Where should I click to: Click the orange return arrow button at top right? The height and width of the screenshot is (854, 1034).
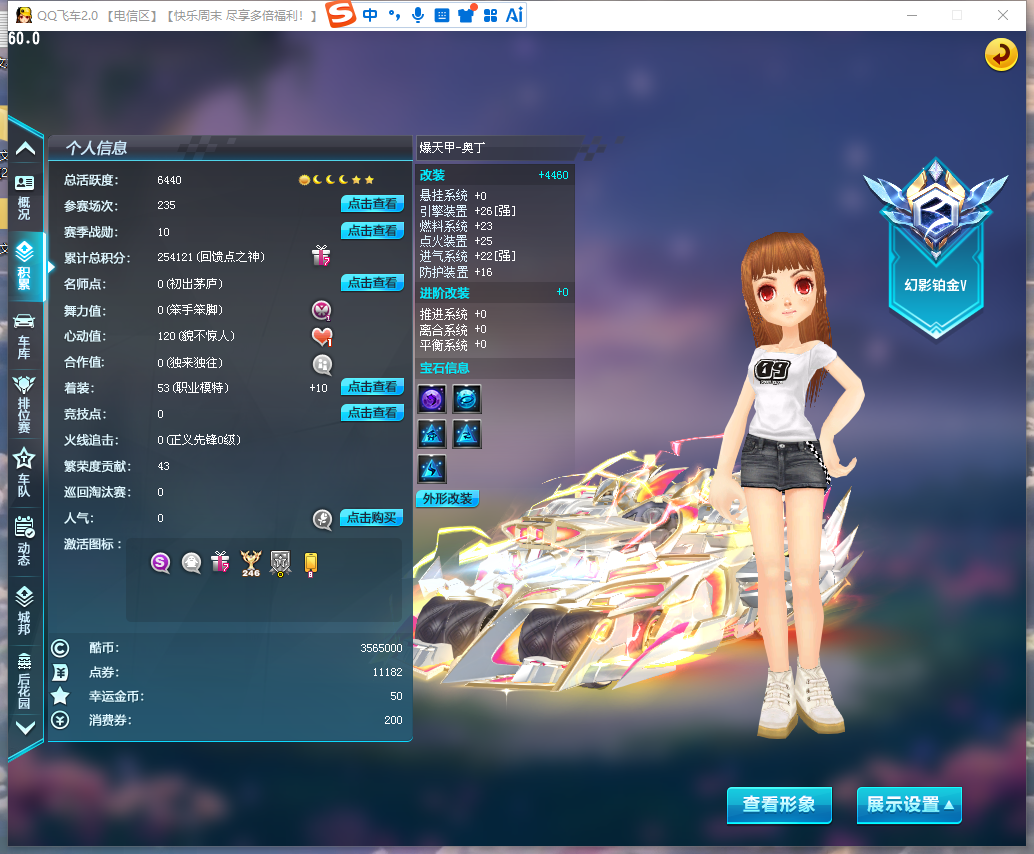tap(1000, 55)
